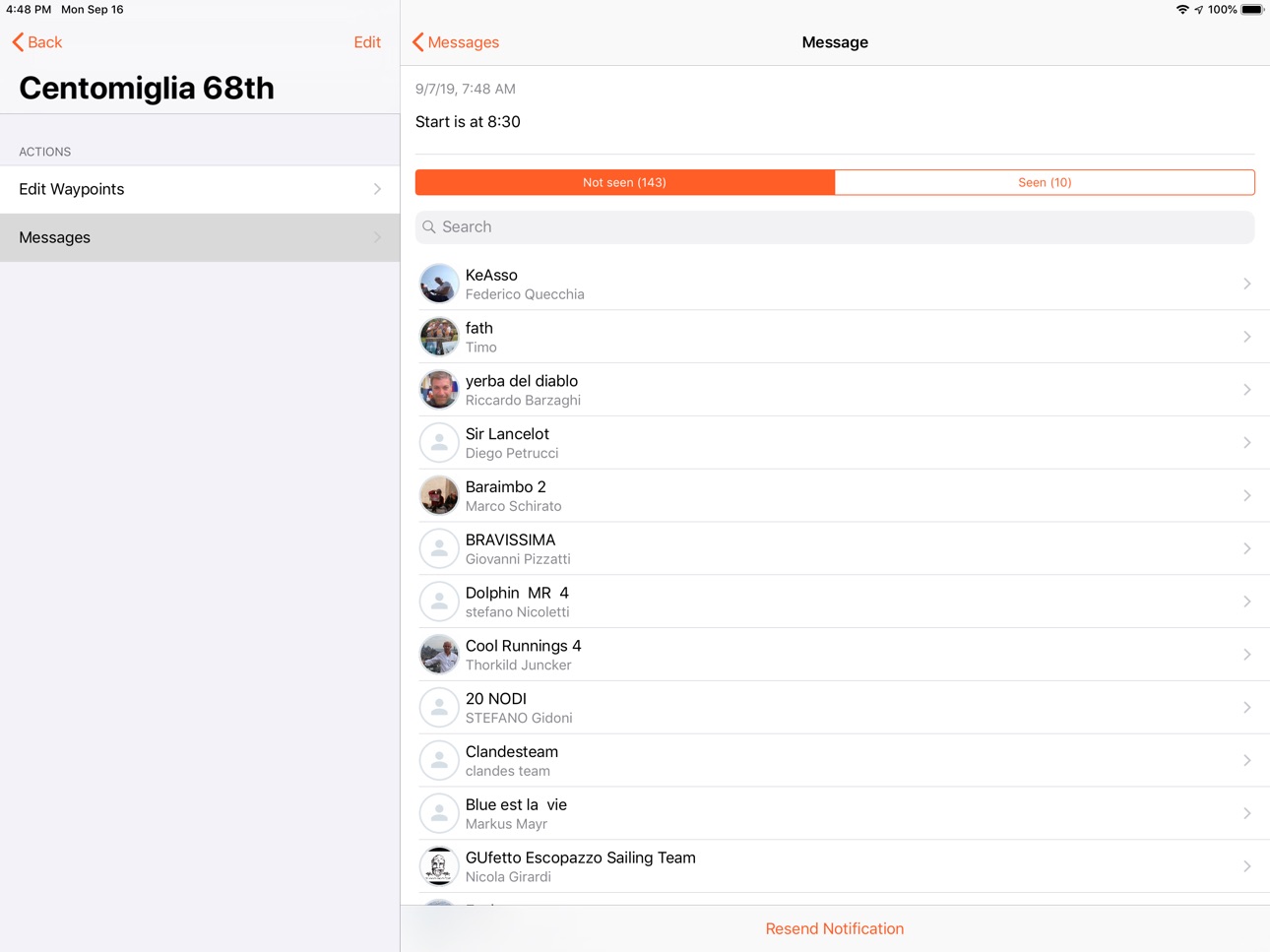Tap magnifier icon in Search field
Screen dimensions: 1270x952
[429, 227]
